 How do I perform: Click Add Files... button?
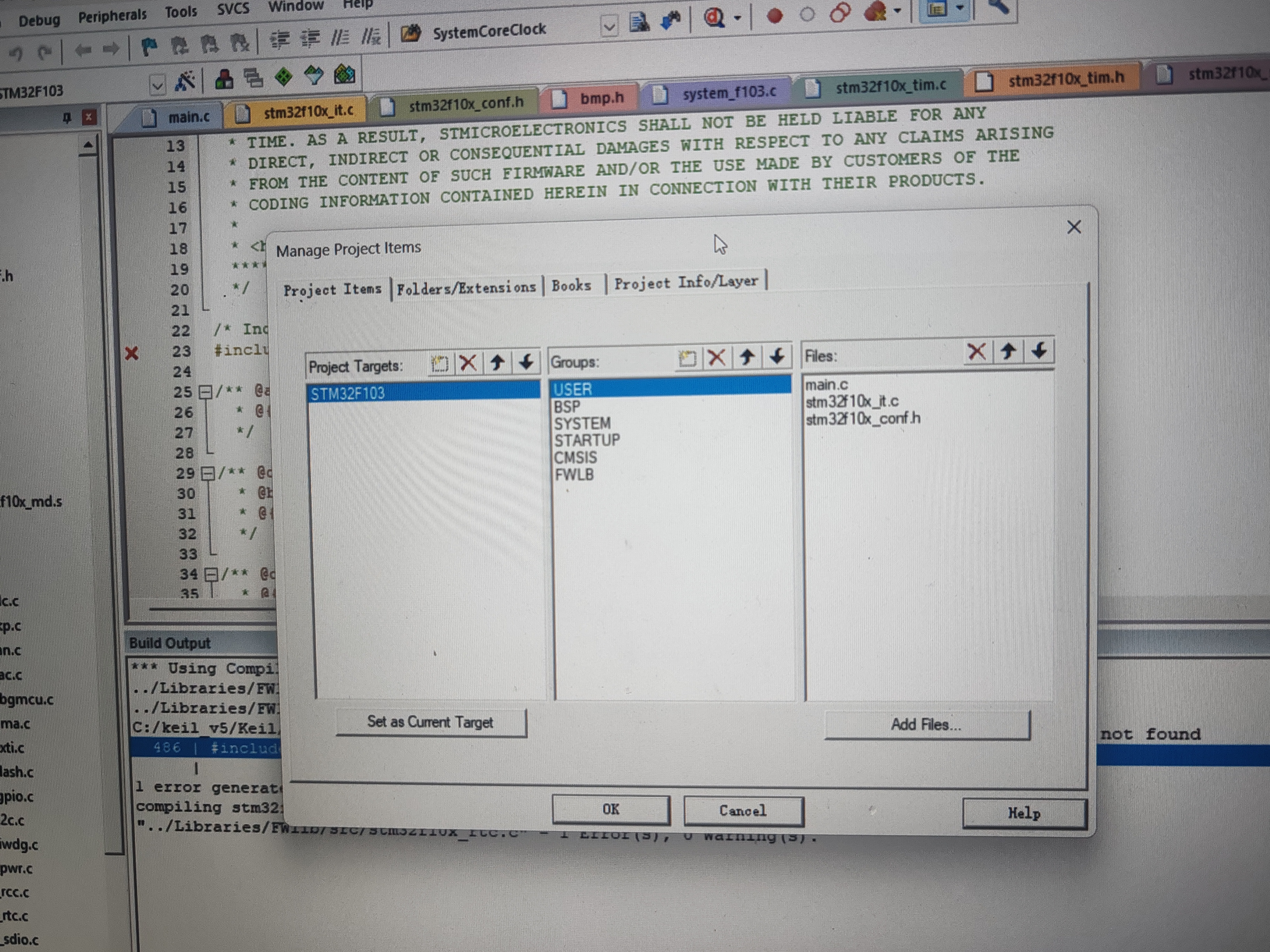[926, 725]
